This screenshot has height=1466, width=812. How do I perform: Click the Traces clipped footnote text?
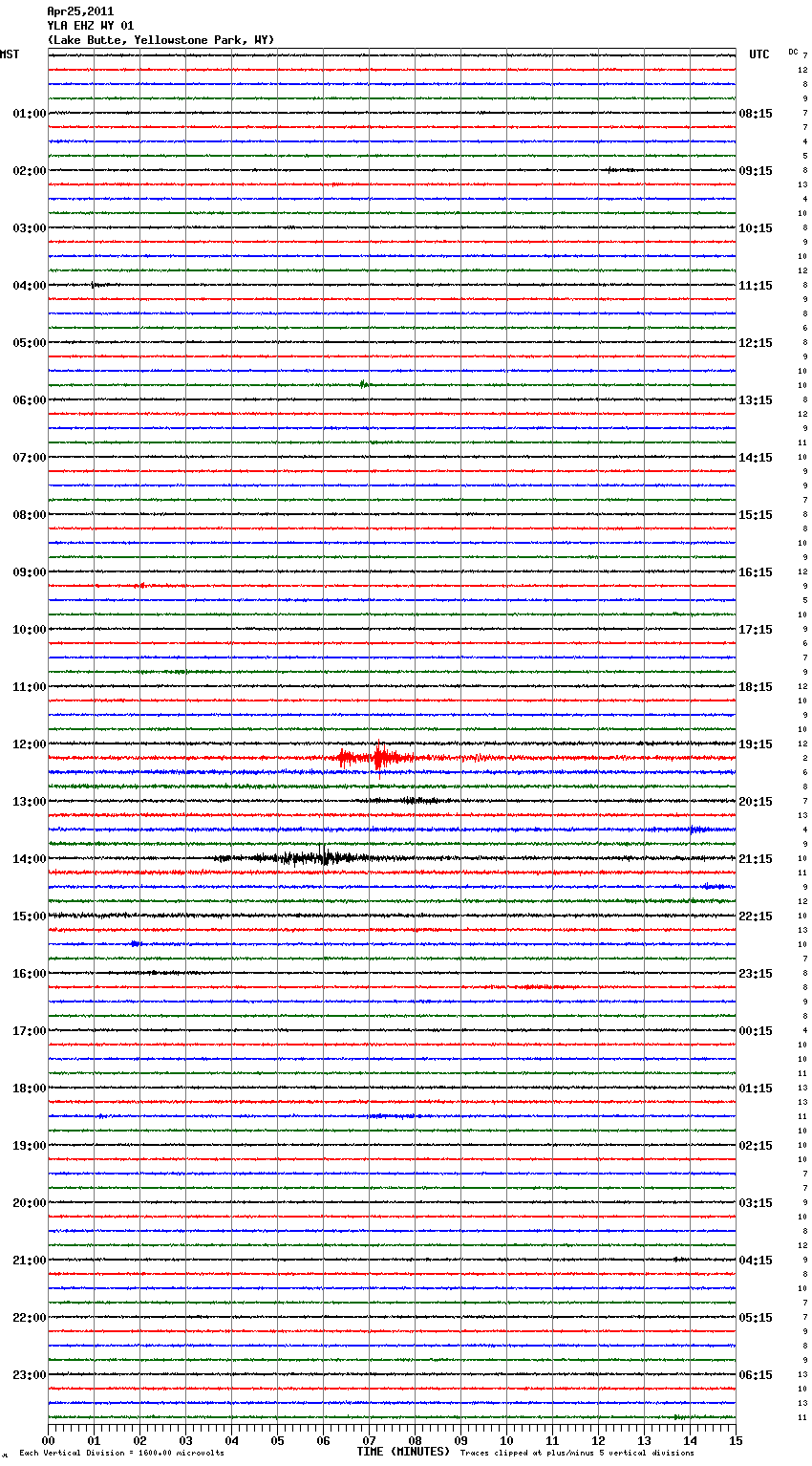point(577,1454)
